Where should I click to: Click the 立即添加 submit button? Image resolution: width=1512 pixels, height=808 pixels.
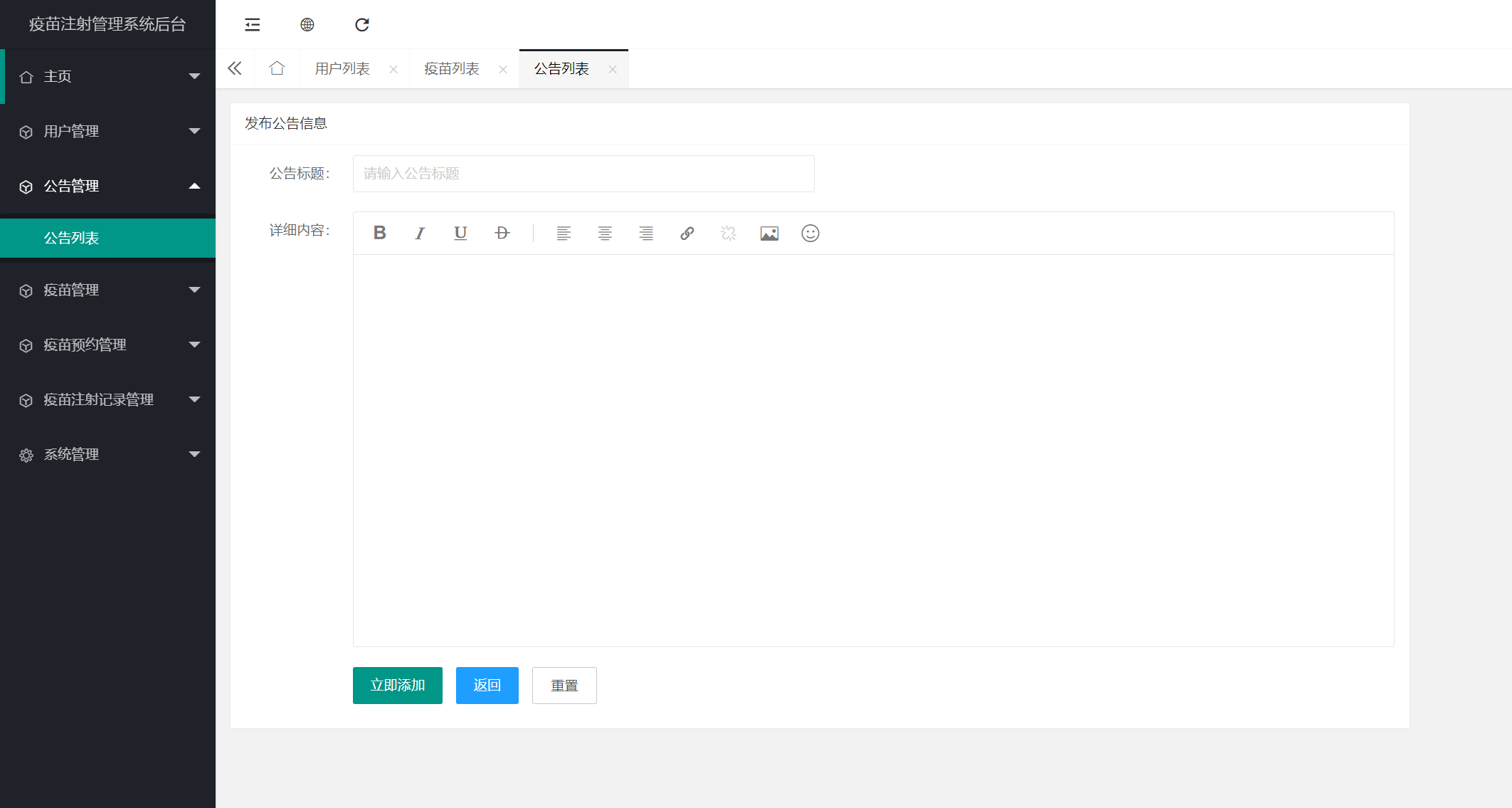[x=397, y=685]
